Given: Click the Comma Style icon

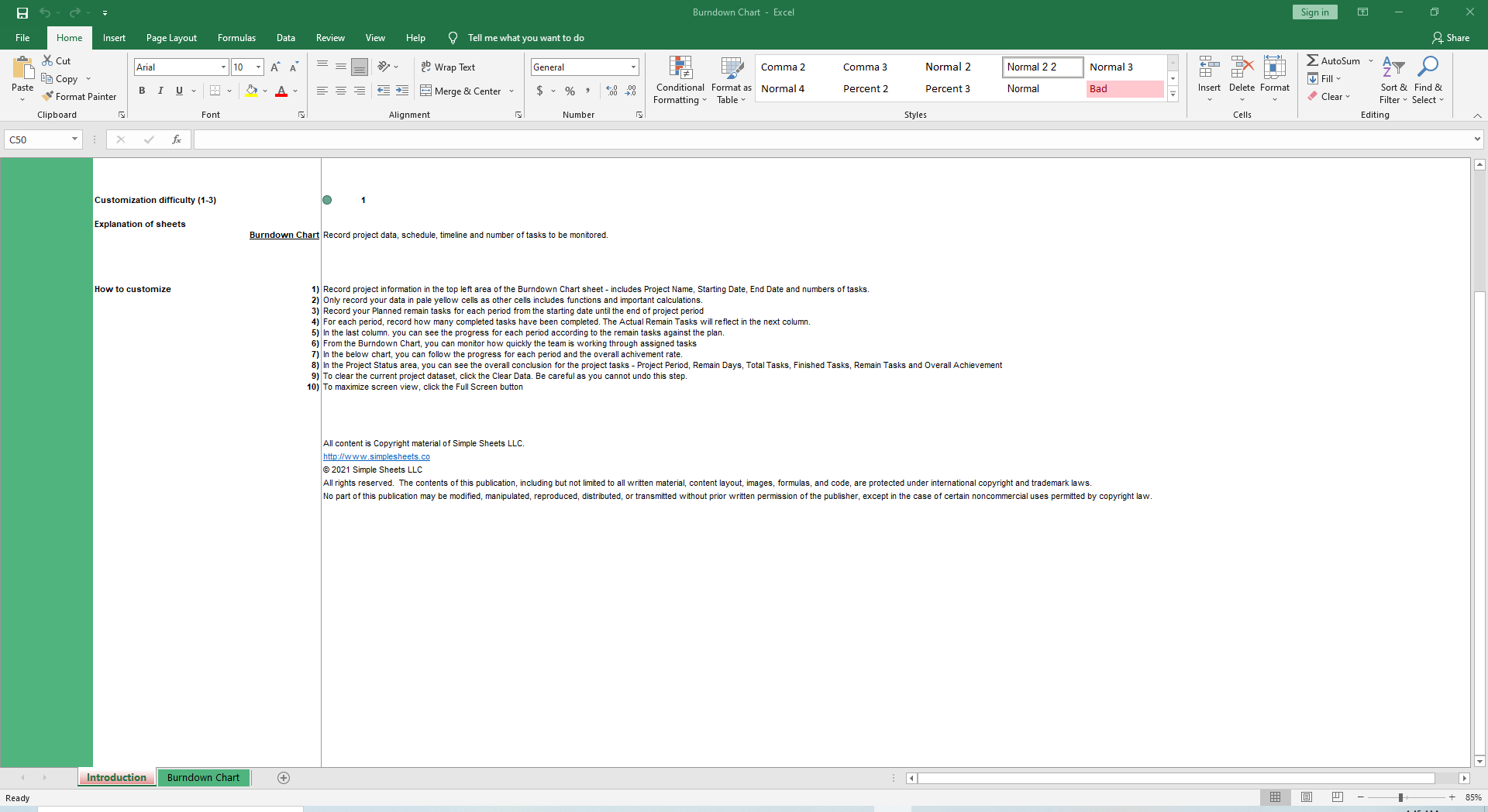Looking at the screenshot, I should tap(588, 91).
